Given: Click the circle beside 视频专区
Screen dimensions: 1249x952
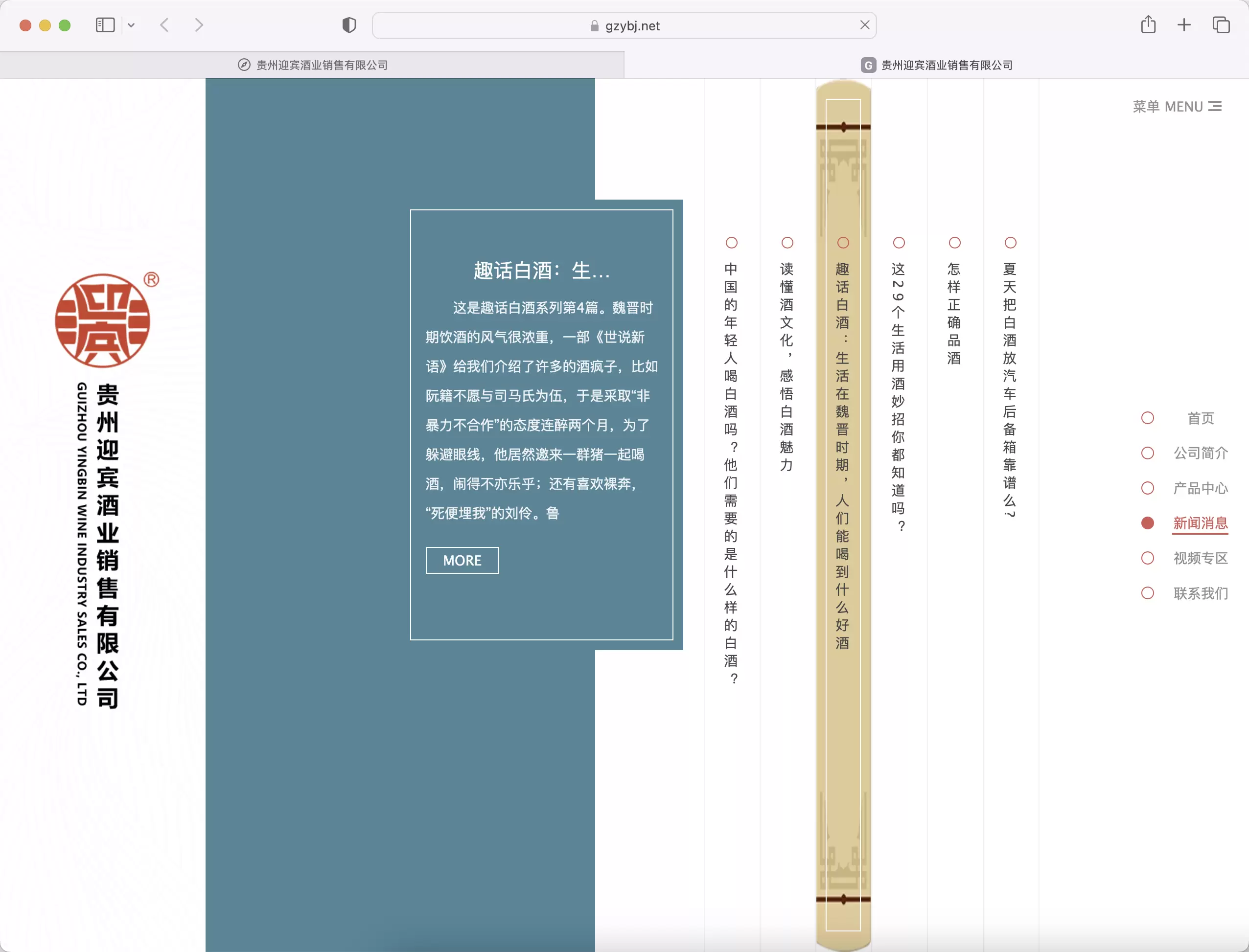Looking at the screenshot, I should [x=1148, y=558].
